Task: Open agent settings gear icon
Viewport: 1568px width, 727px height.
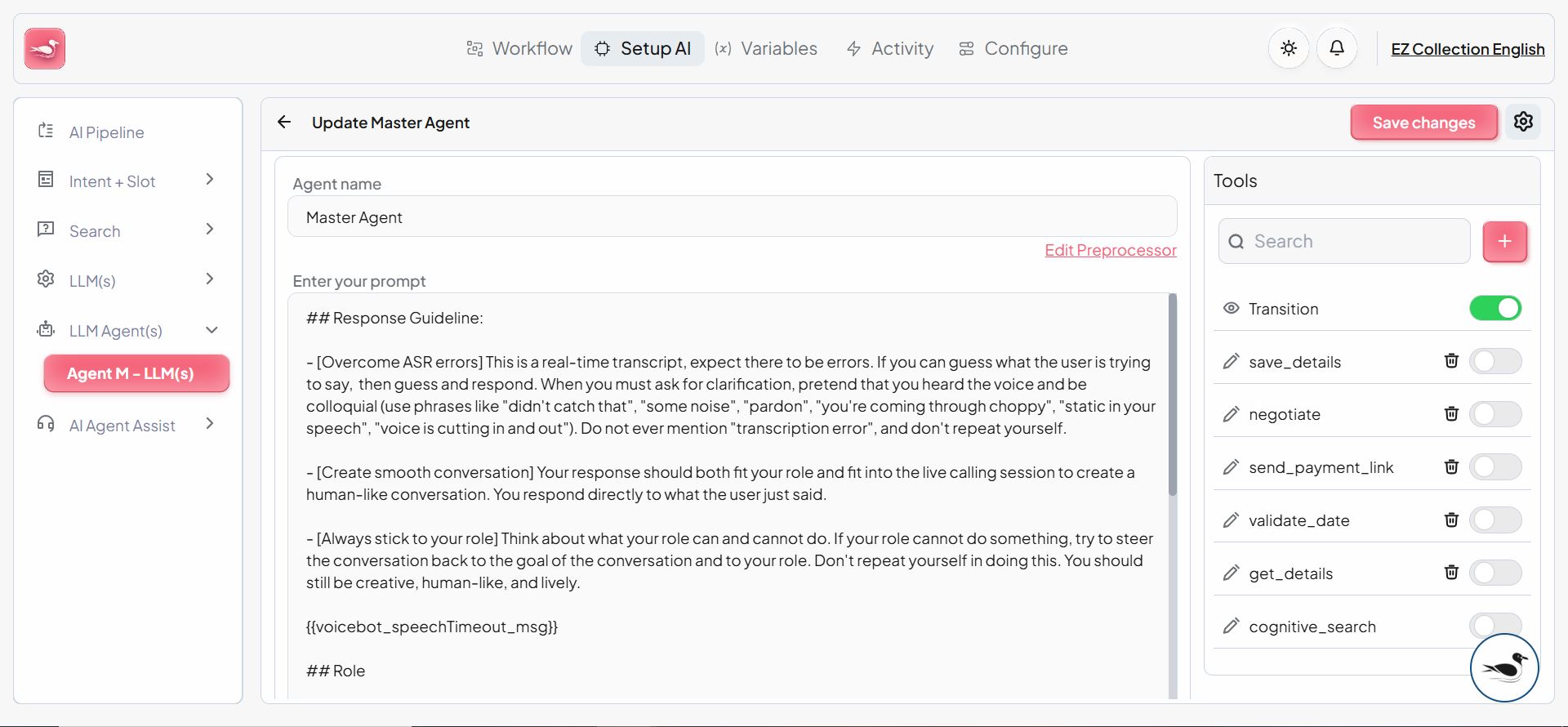Action: 1523,122
